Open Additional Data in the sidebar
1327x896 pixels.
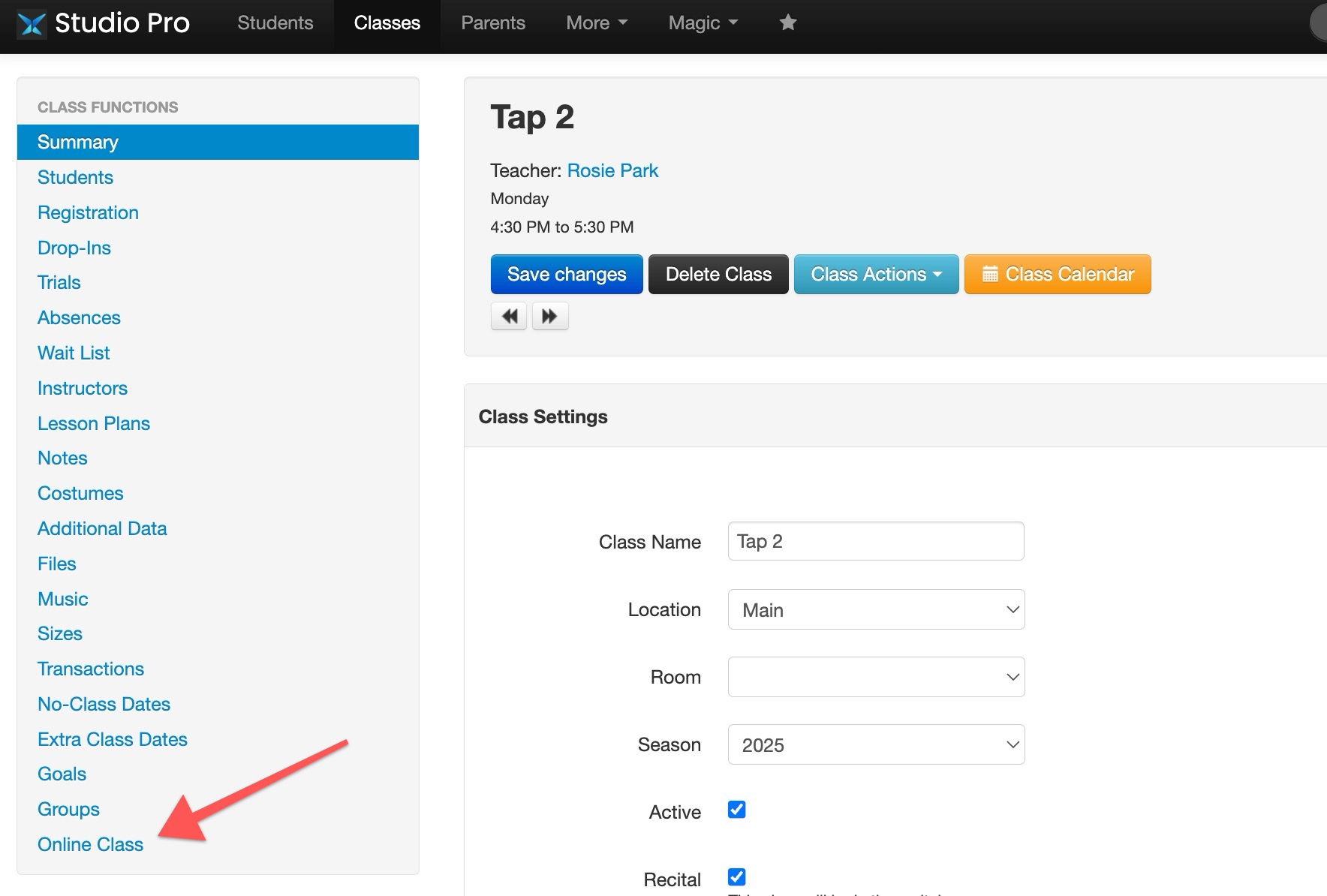point(102,528)
